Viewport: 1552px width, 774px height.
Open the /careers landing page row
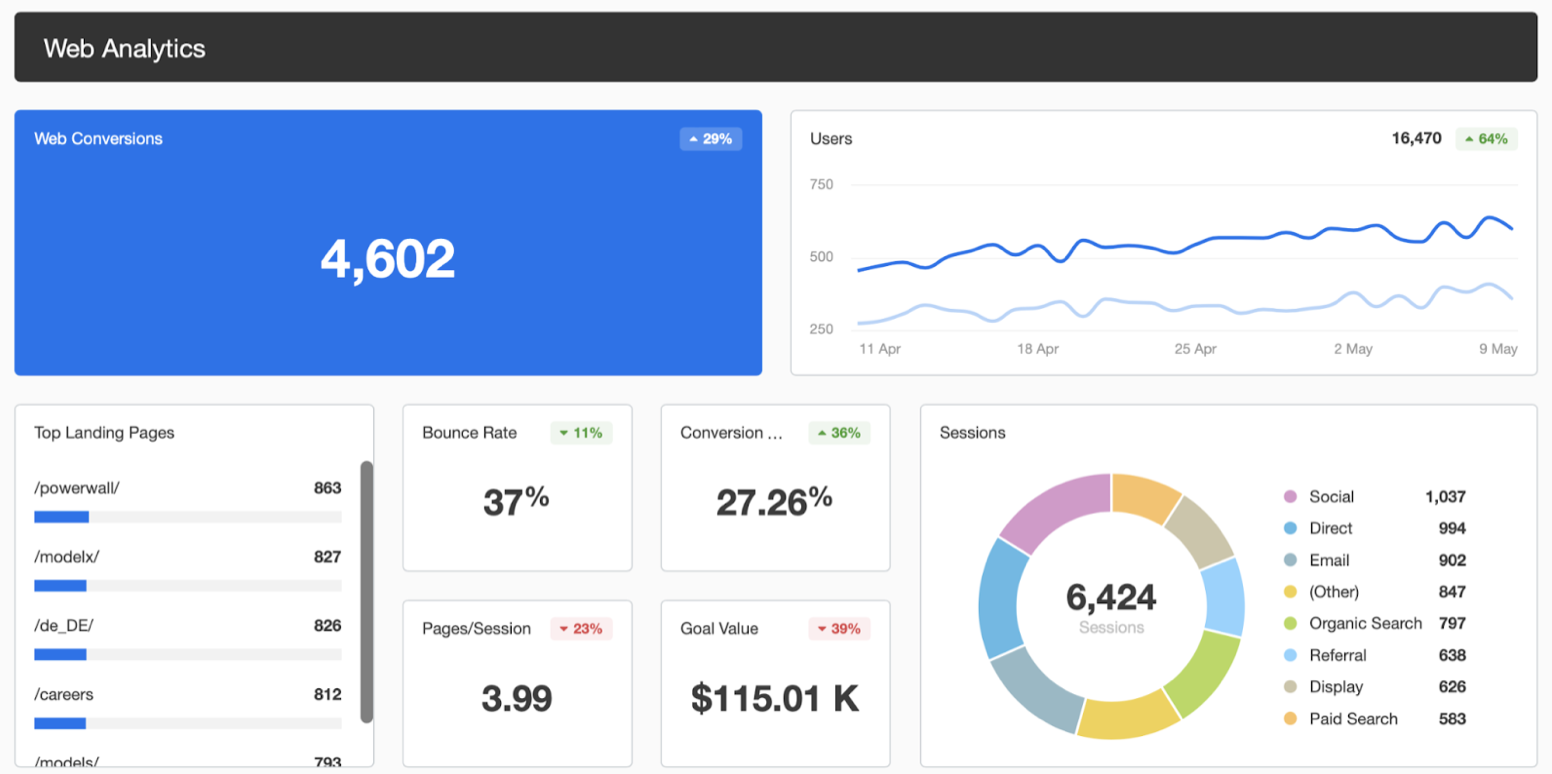click(188, 706)
